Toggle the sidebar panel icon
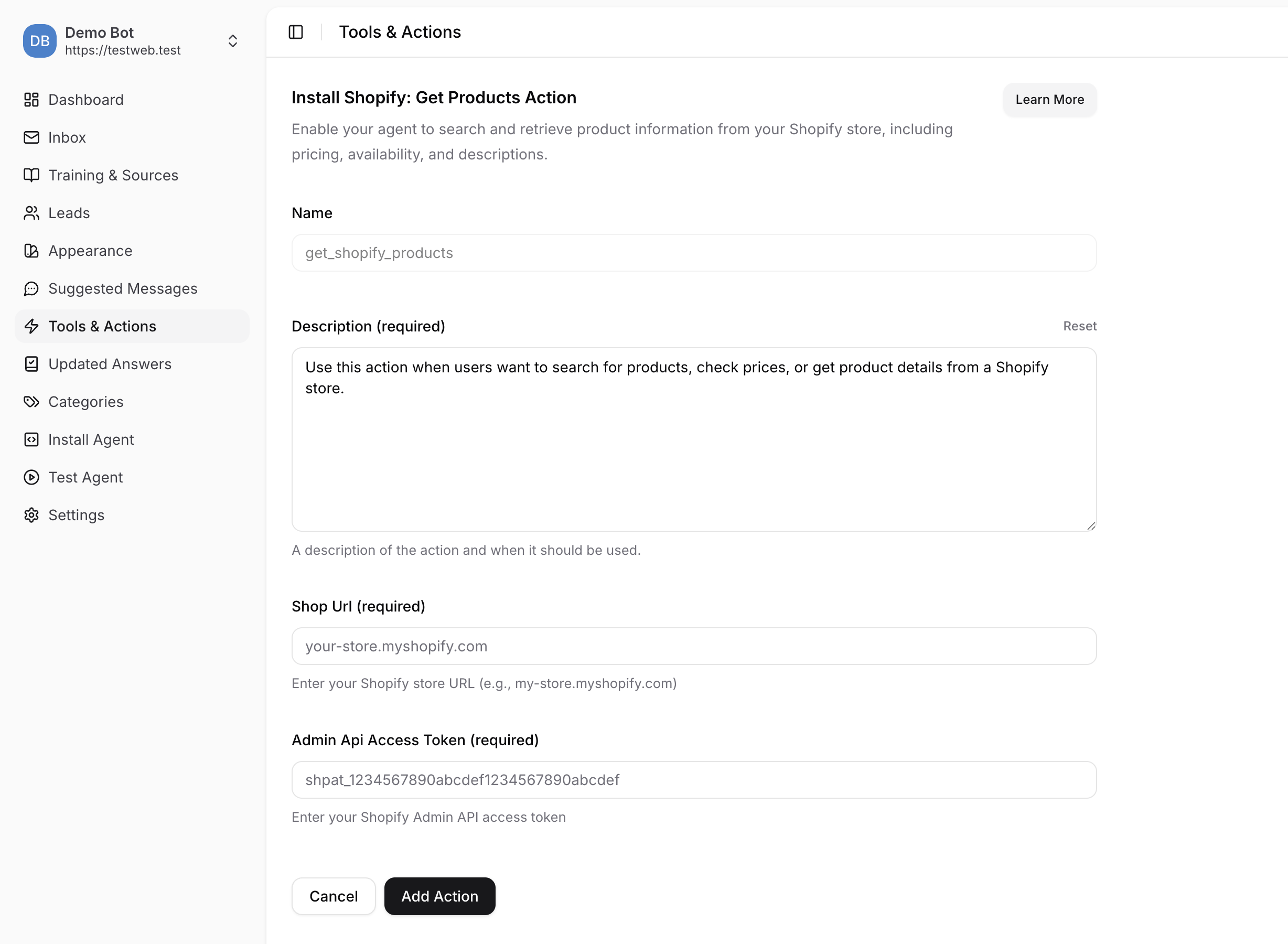 pos(295,32)
